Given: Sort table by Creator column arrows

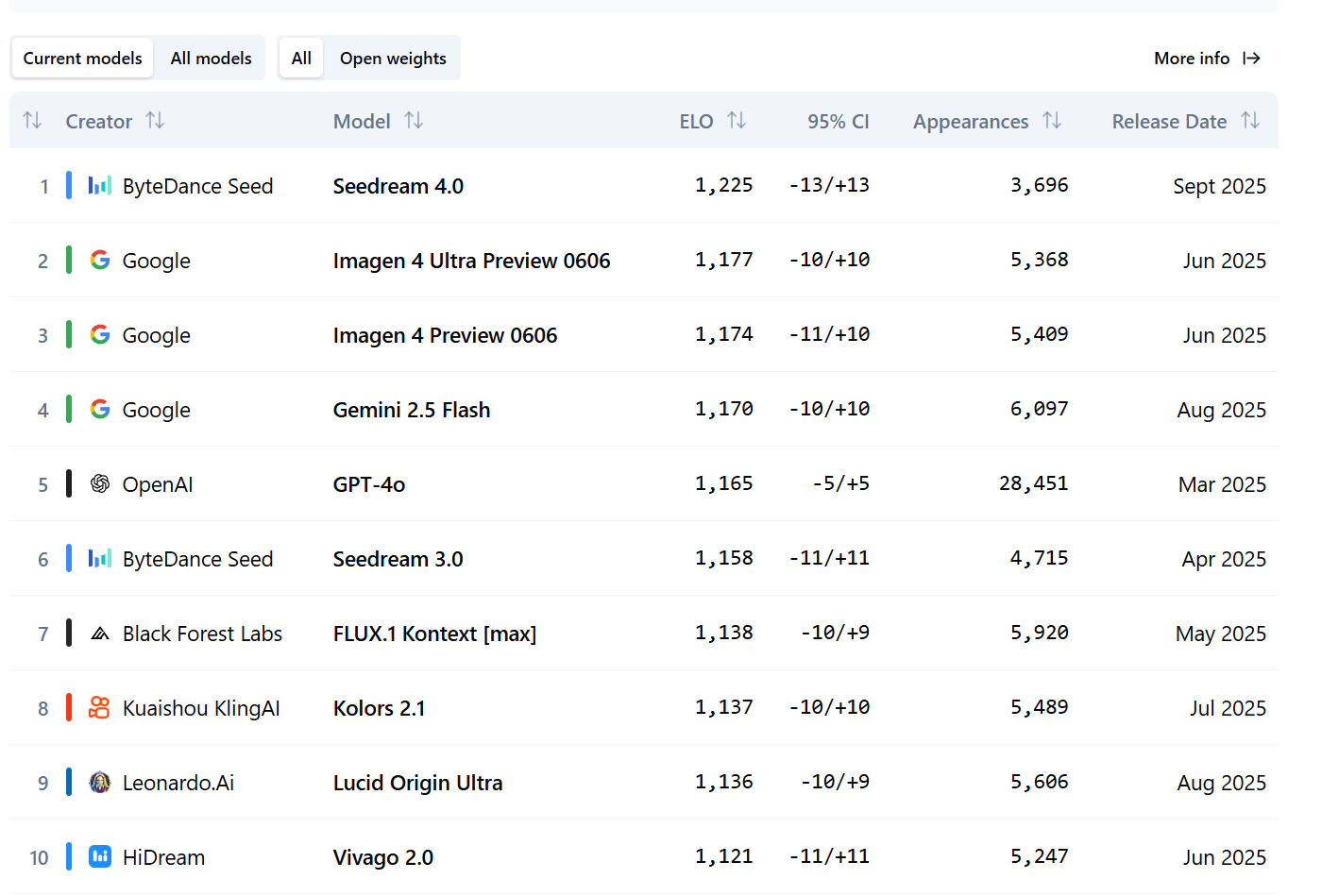Looking at the screenshot, I should pos(155,120).
